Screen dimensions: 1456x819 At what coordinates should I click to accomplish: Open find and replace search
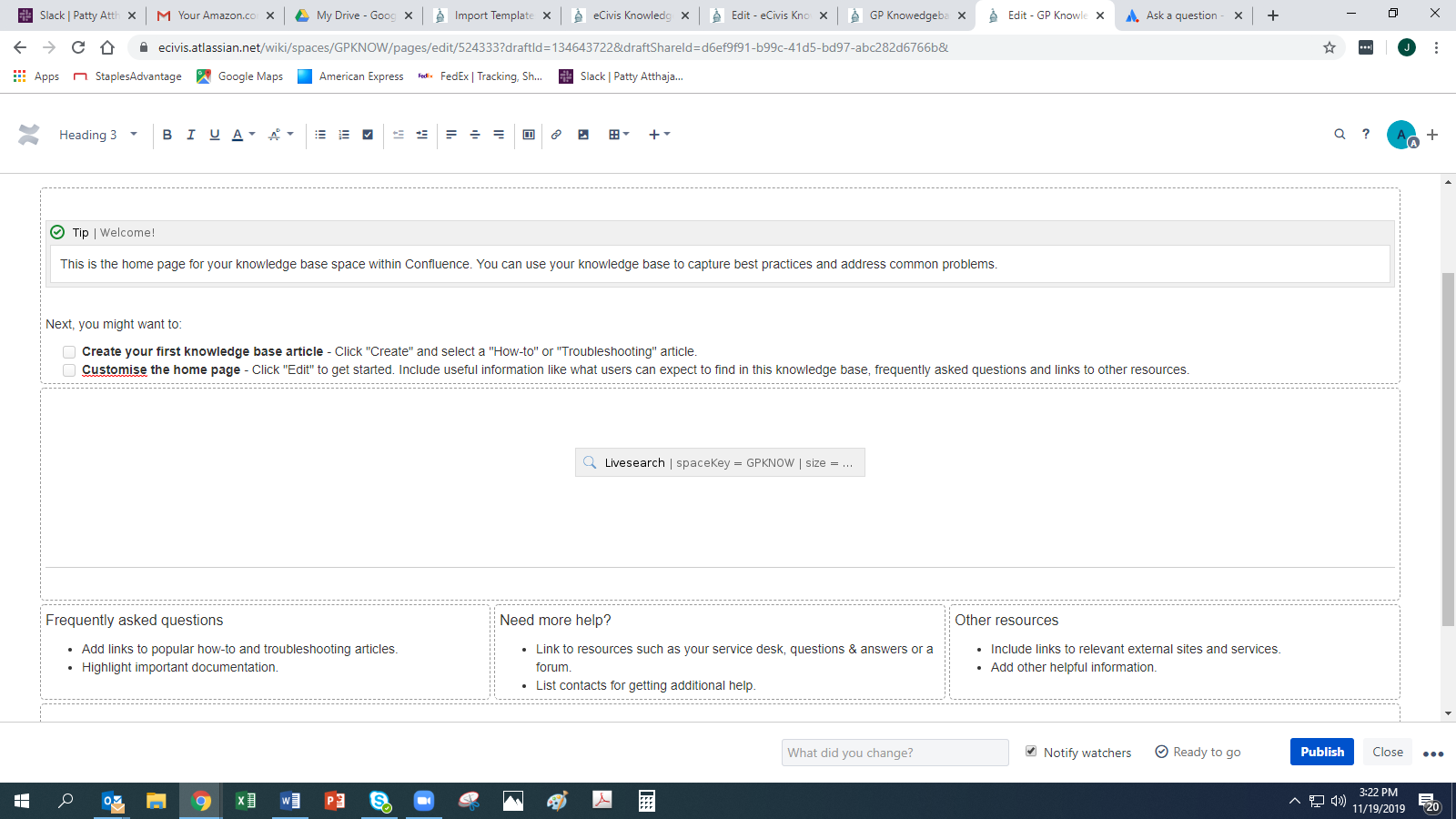tap(1340, 135)
